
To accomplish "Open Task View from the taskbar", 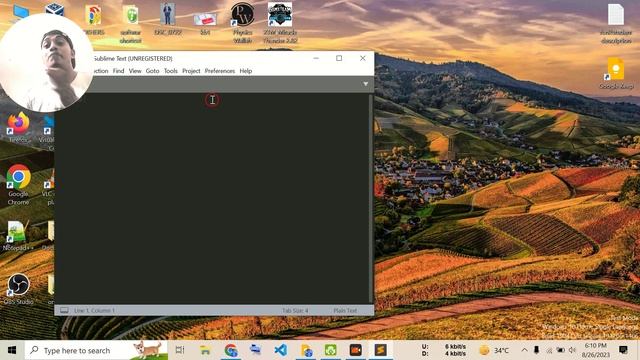I will [180, 350].
